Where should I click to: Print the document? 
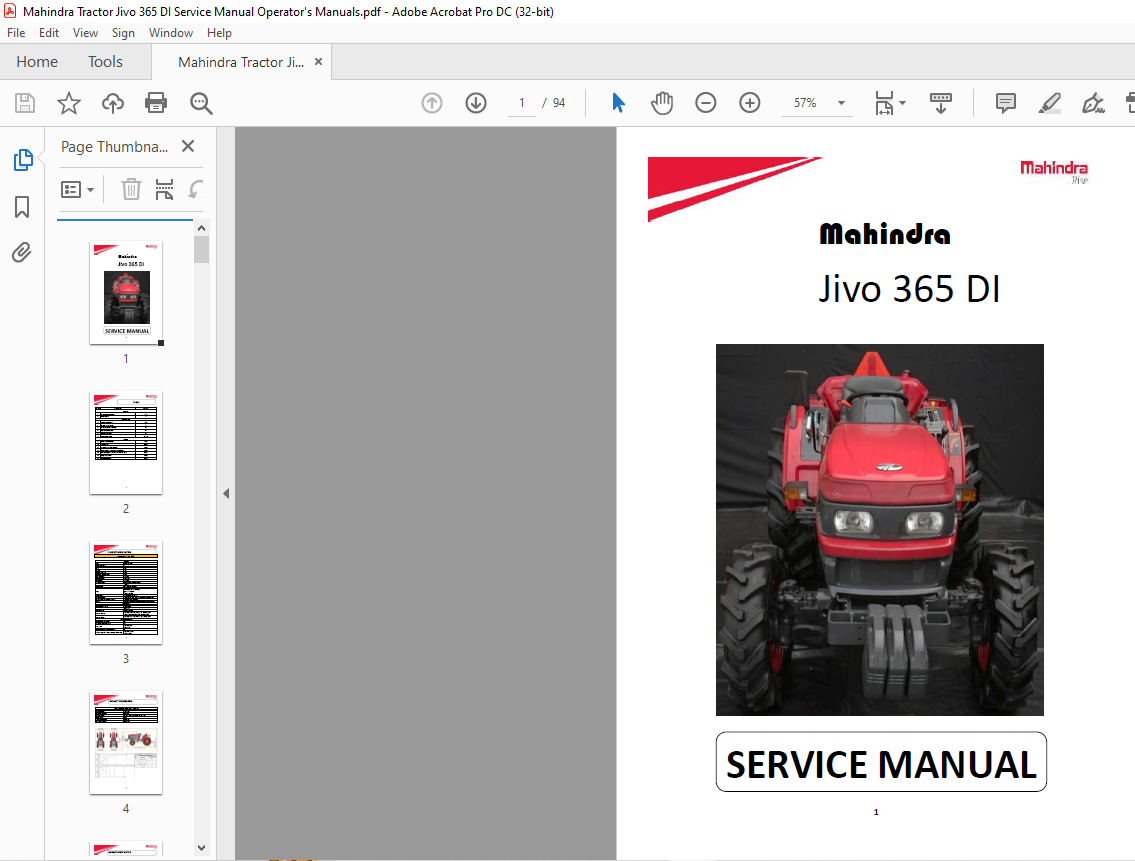click(x=156, y=103)
